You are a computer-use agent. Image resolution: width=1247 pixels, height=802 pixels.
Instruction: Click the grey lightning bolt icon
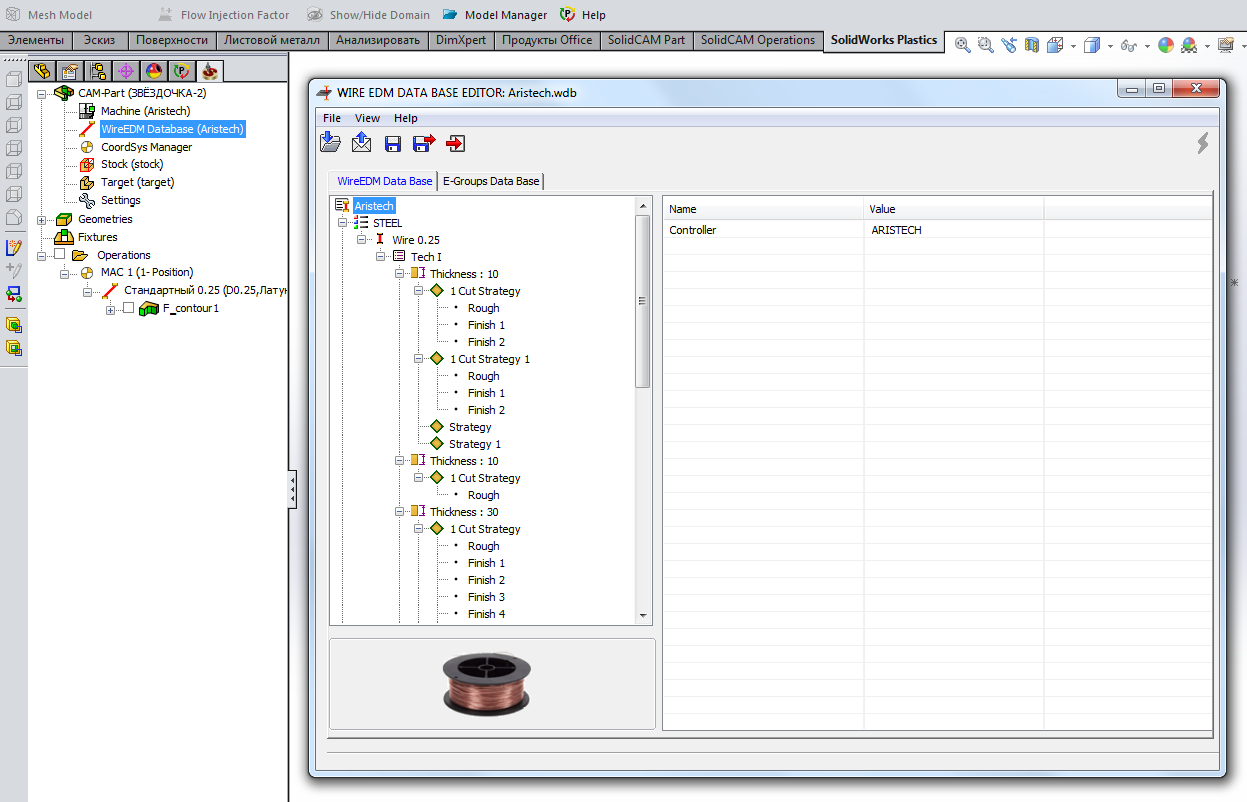(1202, 144)
